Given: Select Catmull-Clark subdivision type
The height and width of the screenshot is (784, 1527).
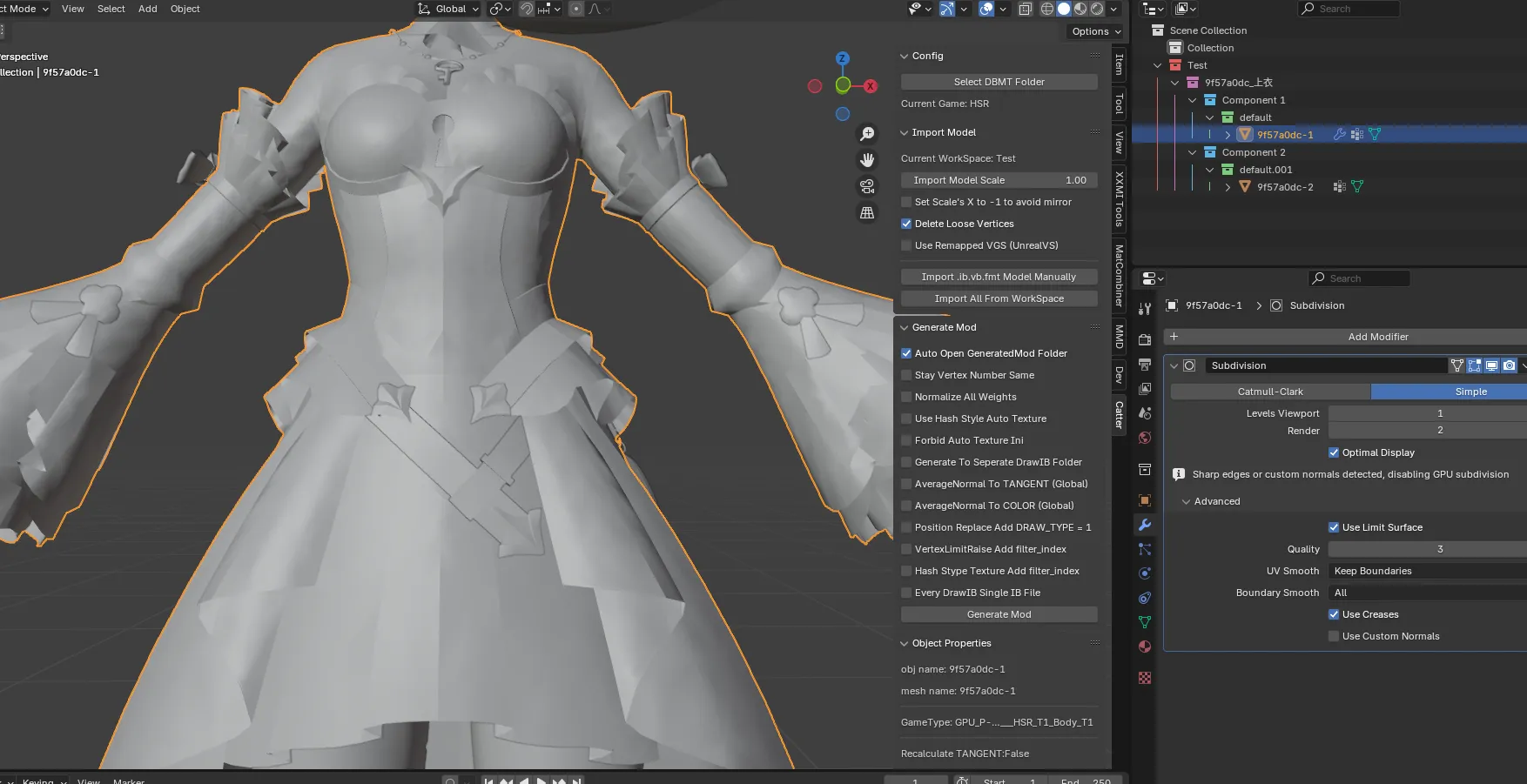Looking at the screenshot, I should pos(1270,392).
